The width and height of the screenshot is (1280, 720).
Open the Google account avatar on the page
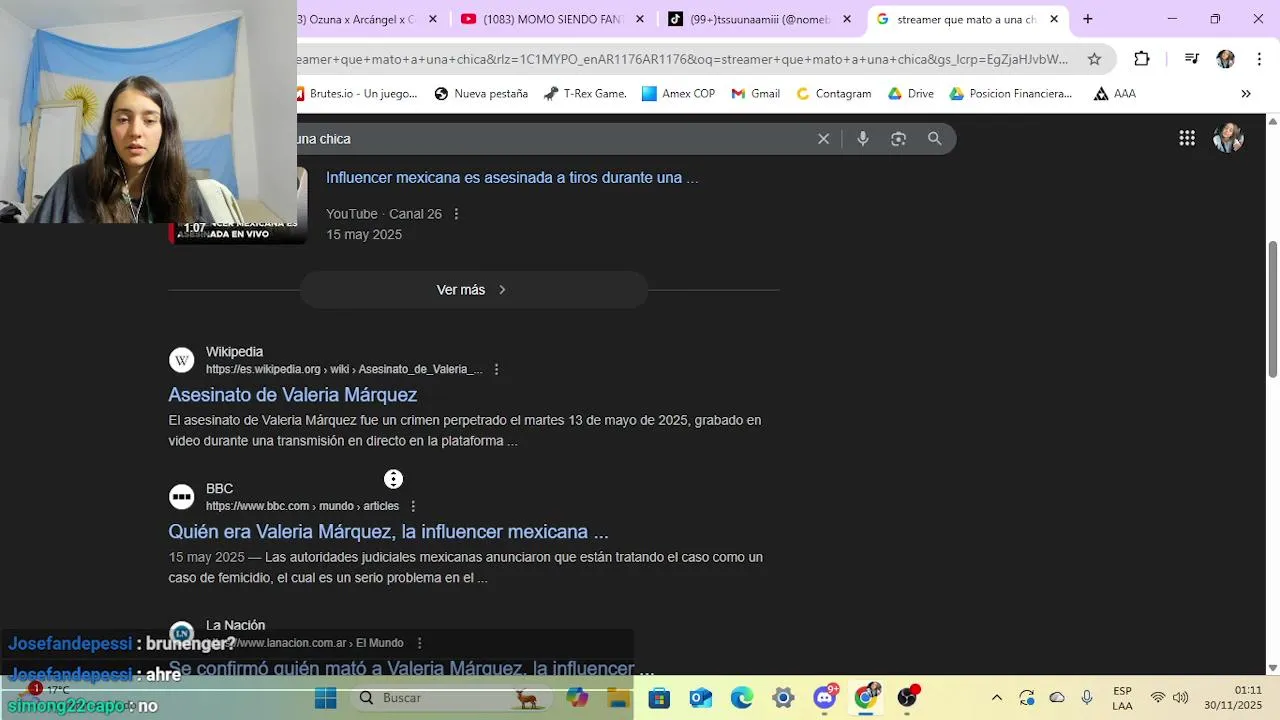pyautogui.click(x=1228, y=139)
